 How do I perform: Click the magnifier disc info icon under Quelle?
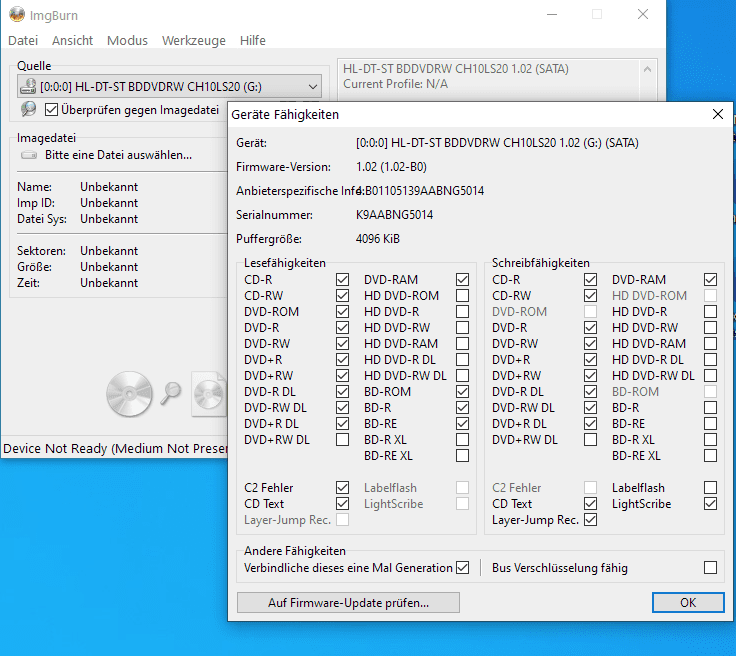pyautogui.click(x=28, y=109)
